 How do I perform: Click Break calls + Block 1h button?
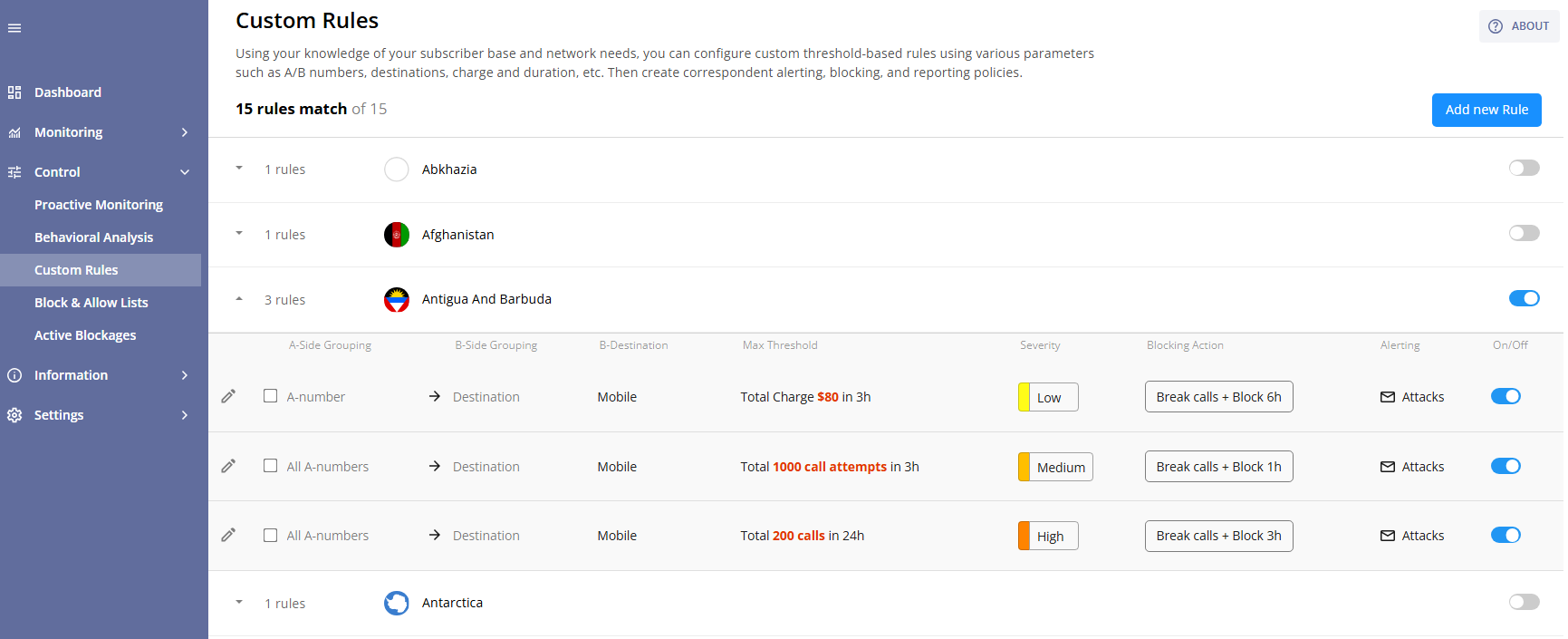pos(1218,467)
